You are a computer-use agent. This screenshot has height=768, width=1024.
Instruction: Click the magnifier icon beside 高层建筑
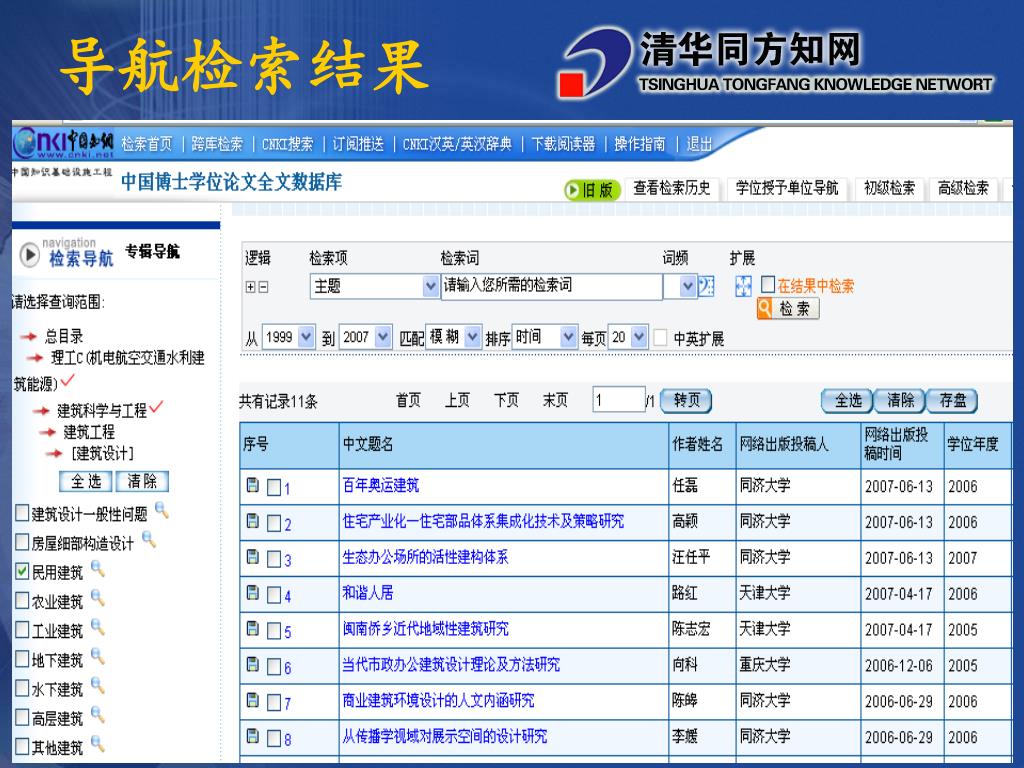[98, 714]
